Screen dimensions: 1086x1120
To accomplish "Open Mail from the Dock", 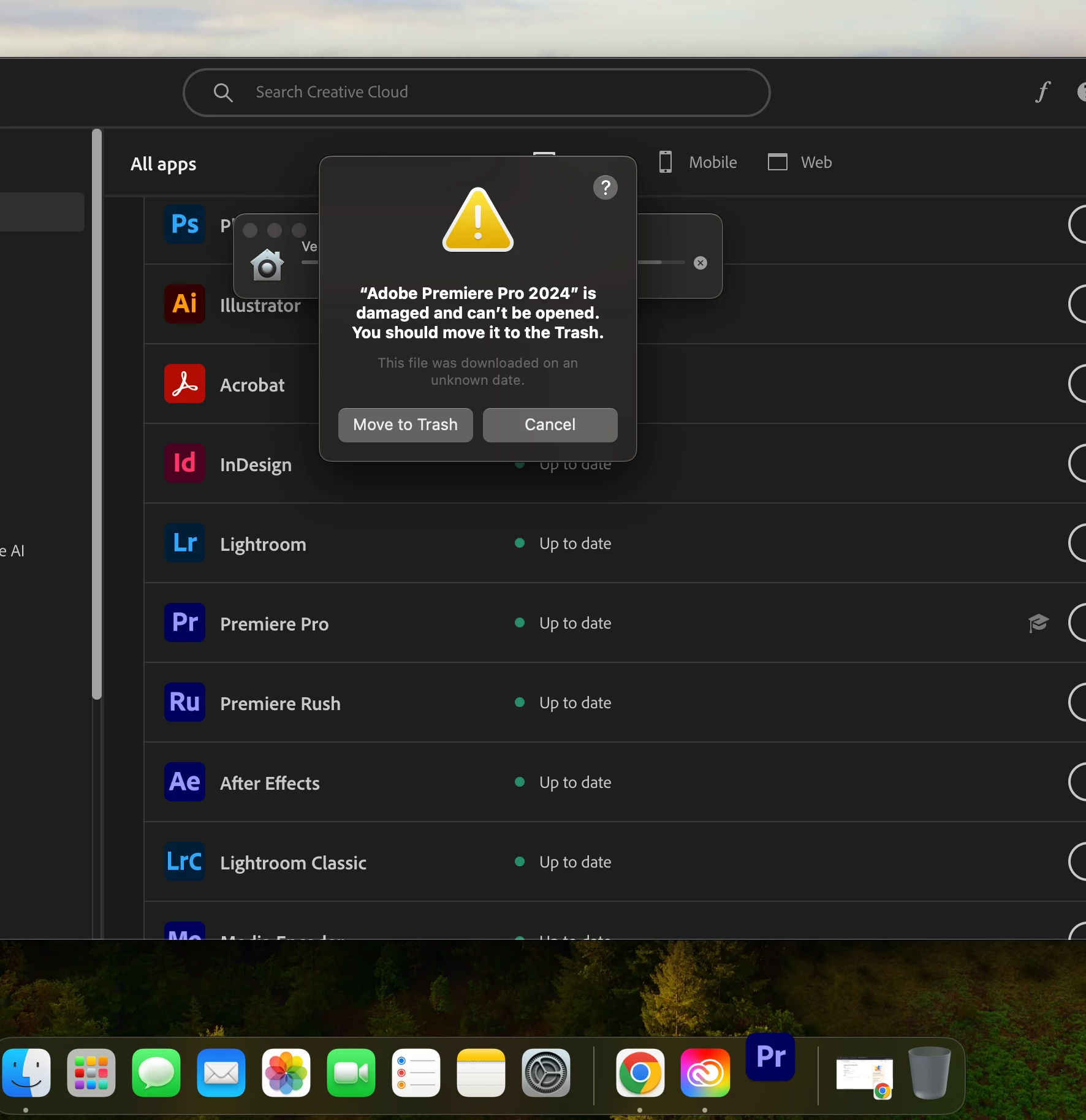I will coord(221,1073).
